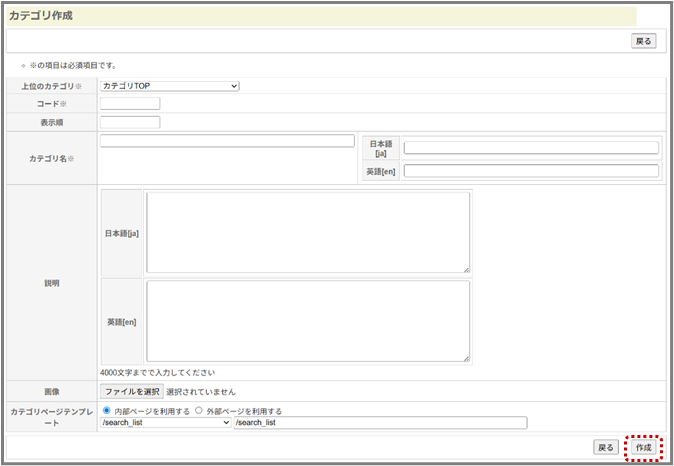Select the 外部ページを利用する radio button
This screenshot has height=466, width=674.
coord(200,410)
